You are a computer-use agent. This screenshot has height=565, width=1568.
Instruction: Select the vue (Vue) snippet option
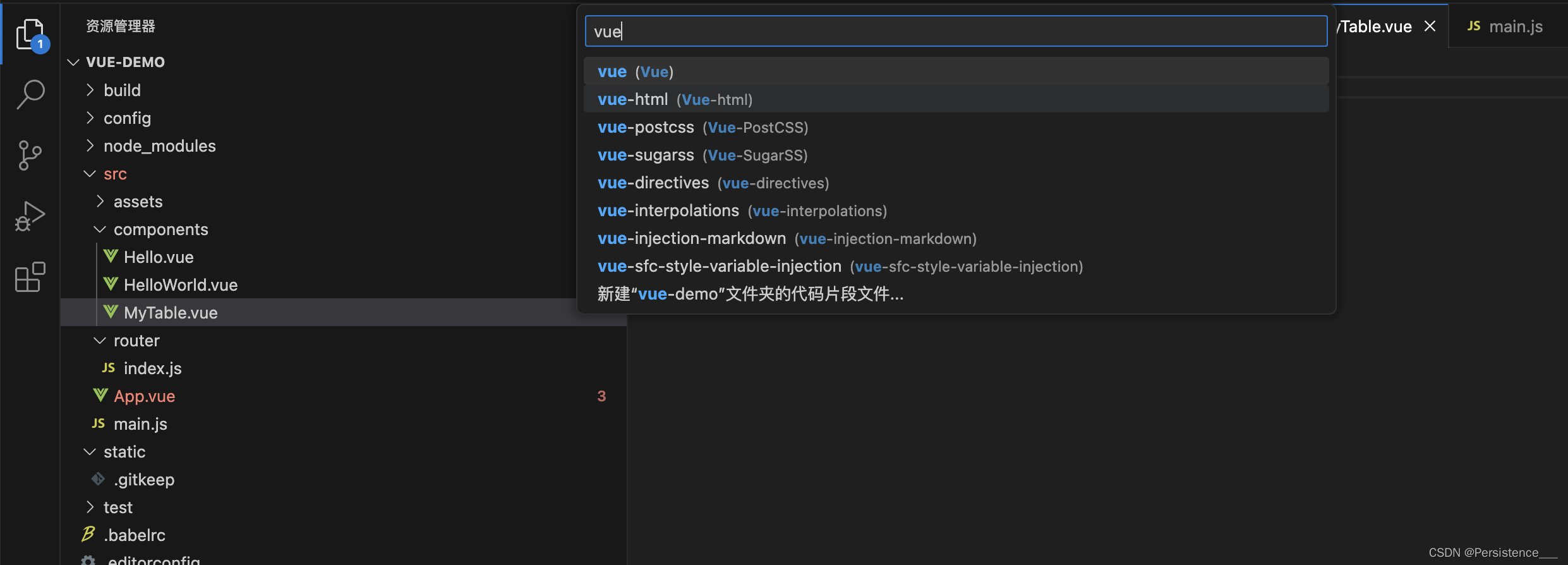click(956, 71)
